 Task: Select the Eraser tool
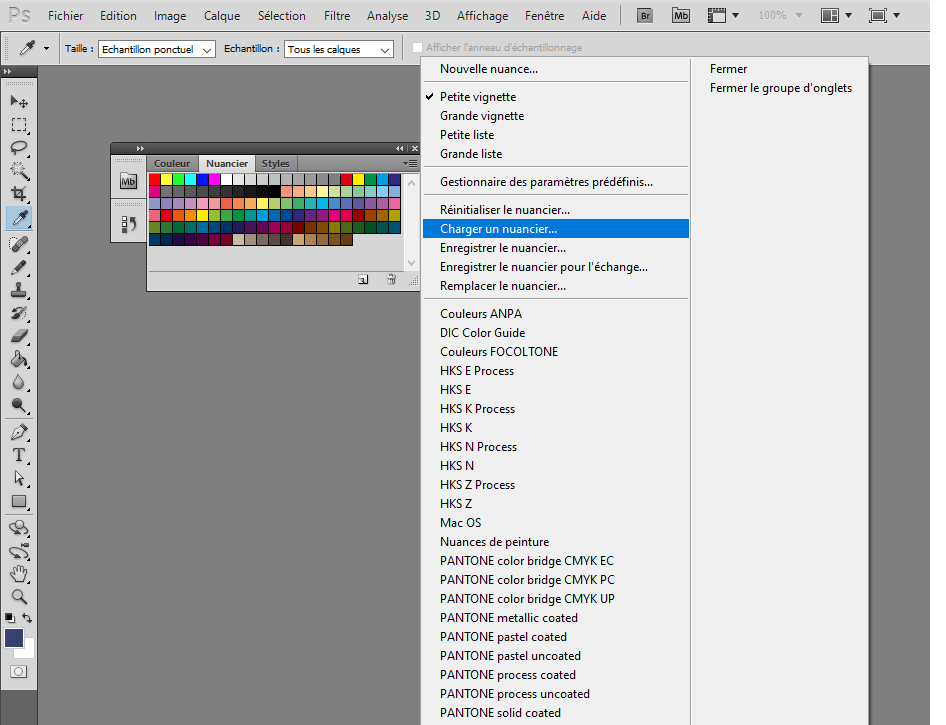(x=19, y=336)
